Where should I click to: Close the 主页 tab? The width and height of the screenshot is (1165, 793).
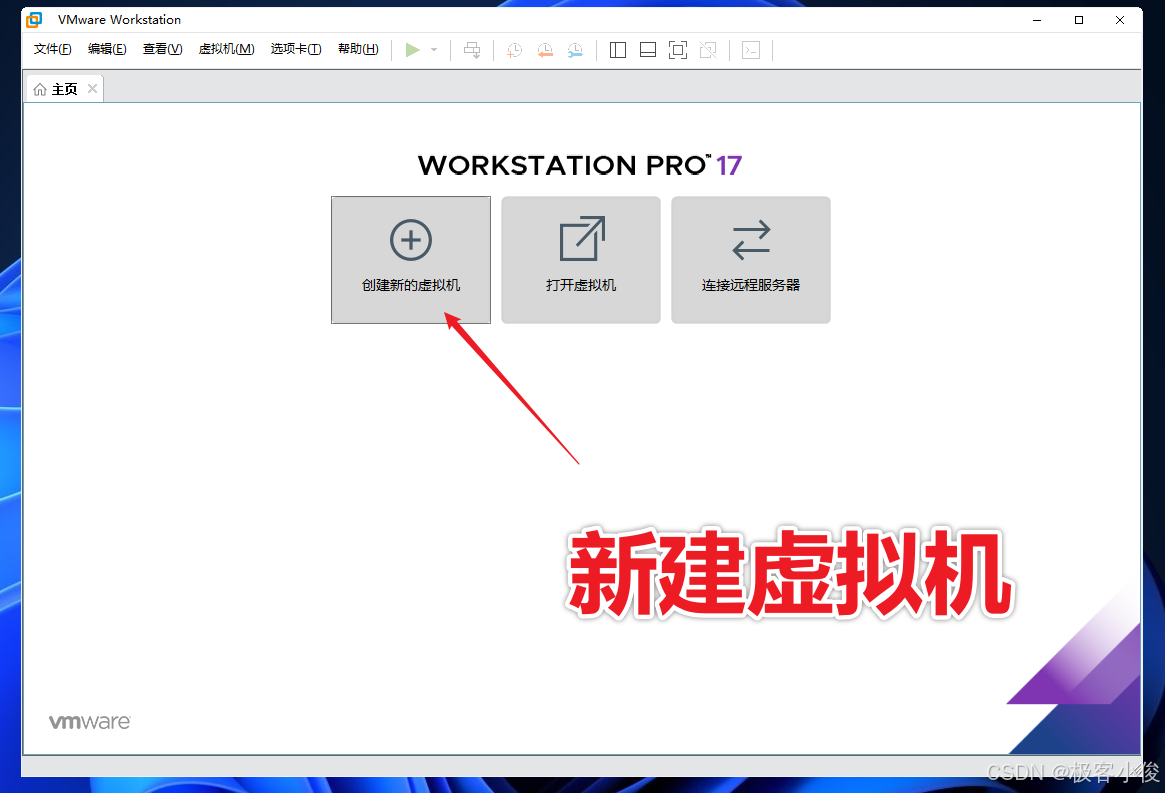click(92, 88)
